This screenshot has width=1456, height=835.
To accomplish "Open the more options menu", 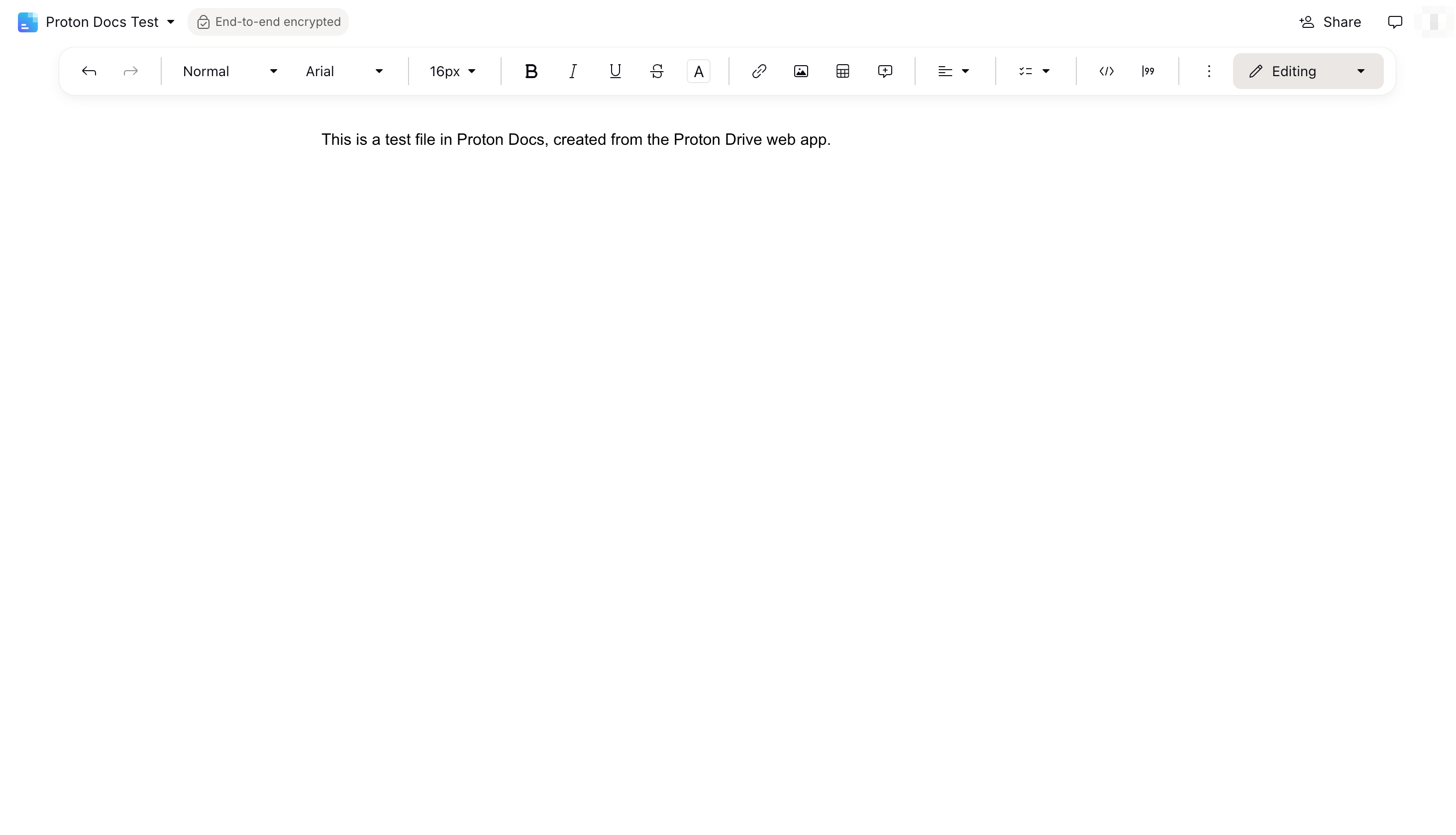I will [x=1208, y=71].
